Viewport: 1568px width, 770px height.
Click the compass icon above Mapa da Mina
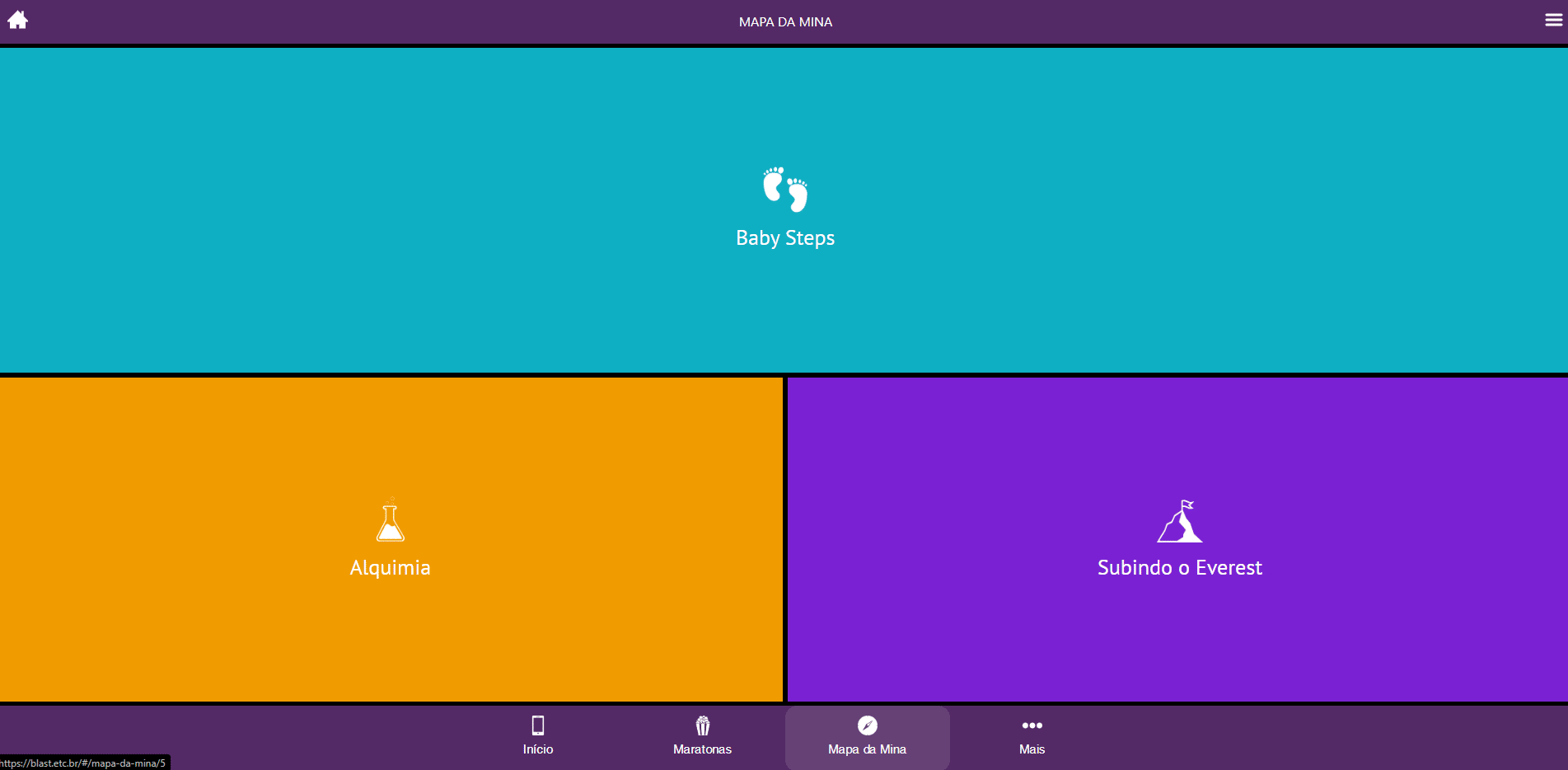(x=868, y=725)
